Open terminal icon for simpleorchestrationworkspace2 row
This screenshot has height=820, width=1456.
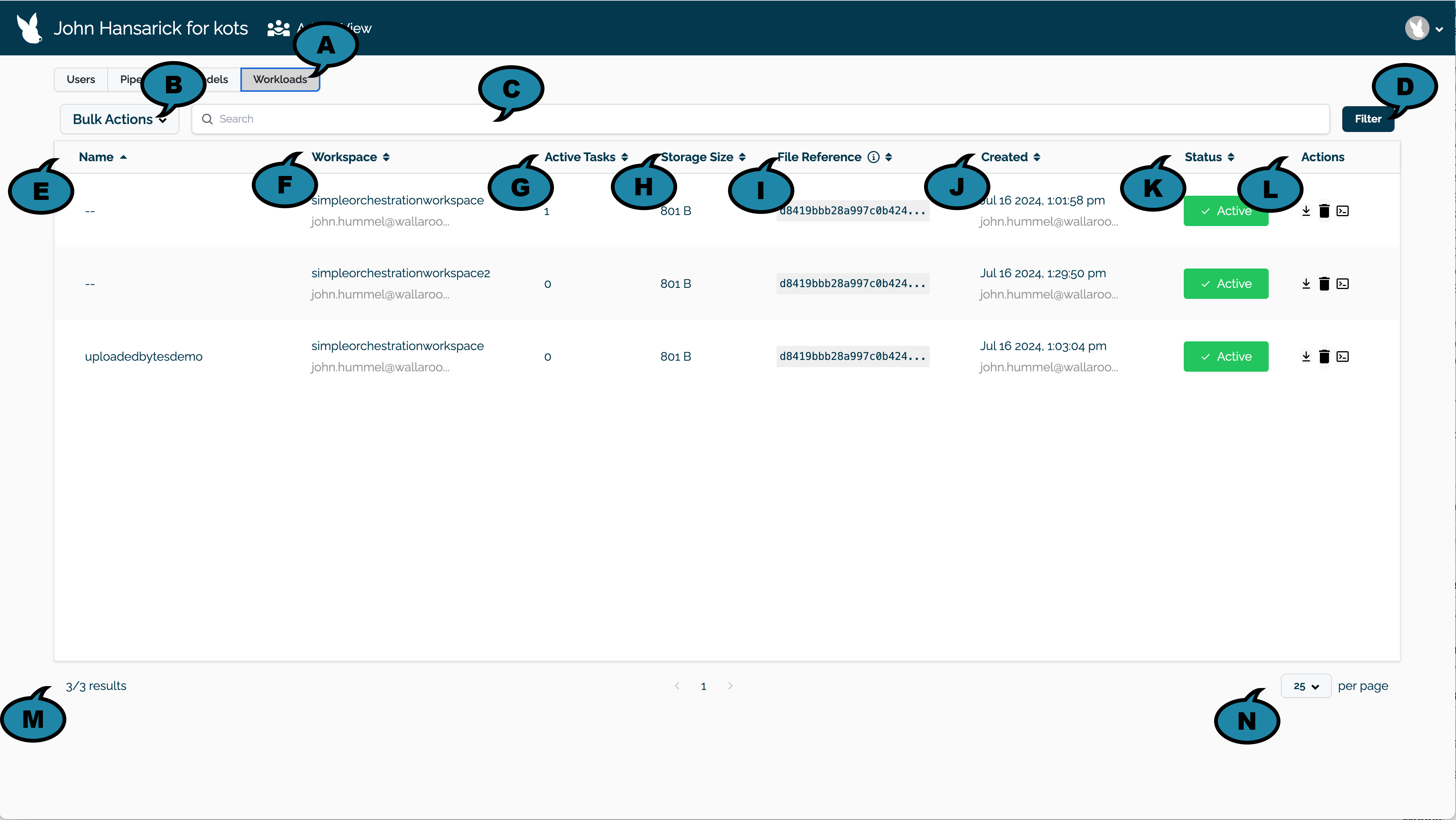click(x=1342, y=284)
